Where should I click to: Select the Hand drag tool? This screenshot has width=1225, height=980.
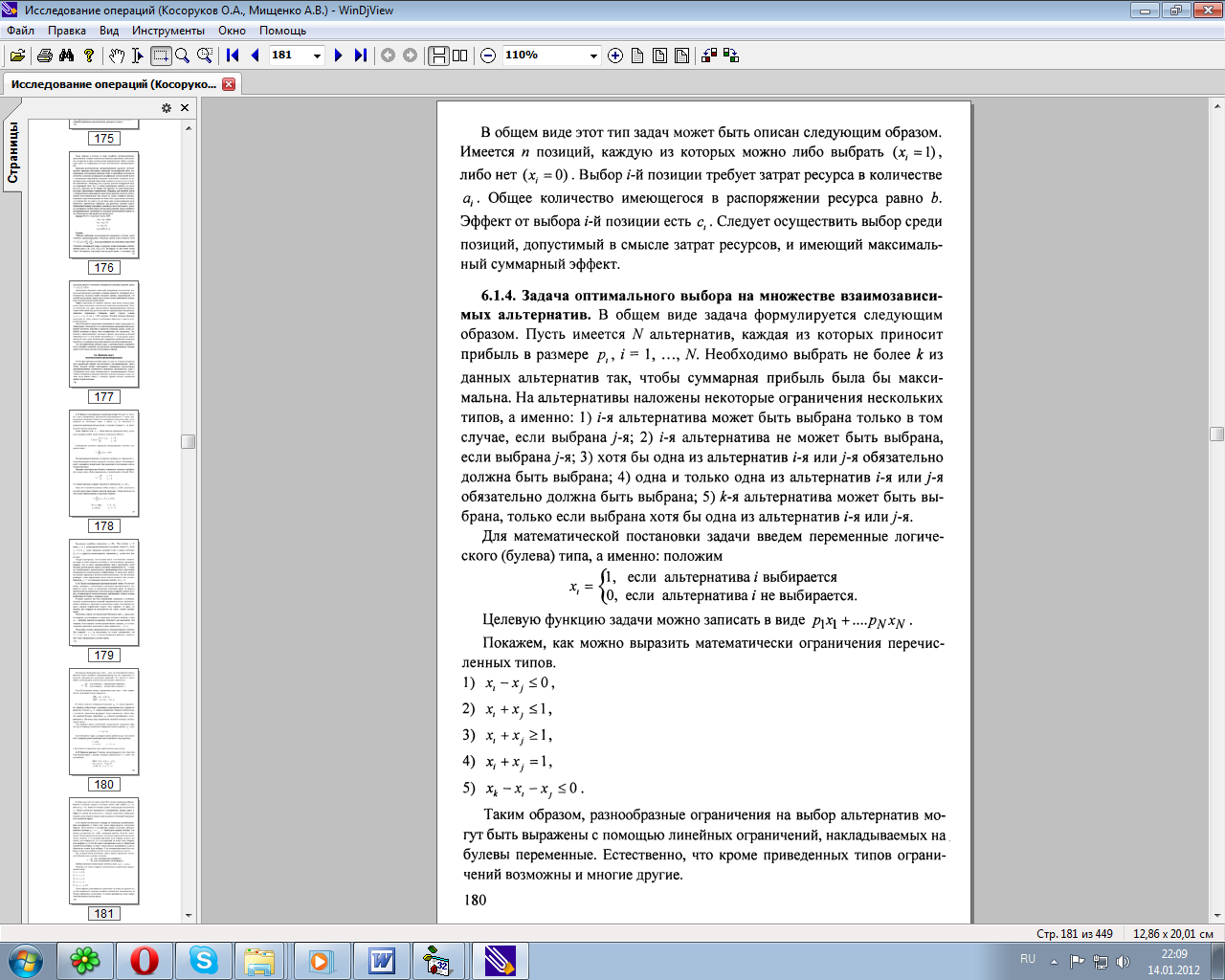[x=117, y=56]
